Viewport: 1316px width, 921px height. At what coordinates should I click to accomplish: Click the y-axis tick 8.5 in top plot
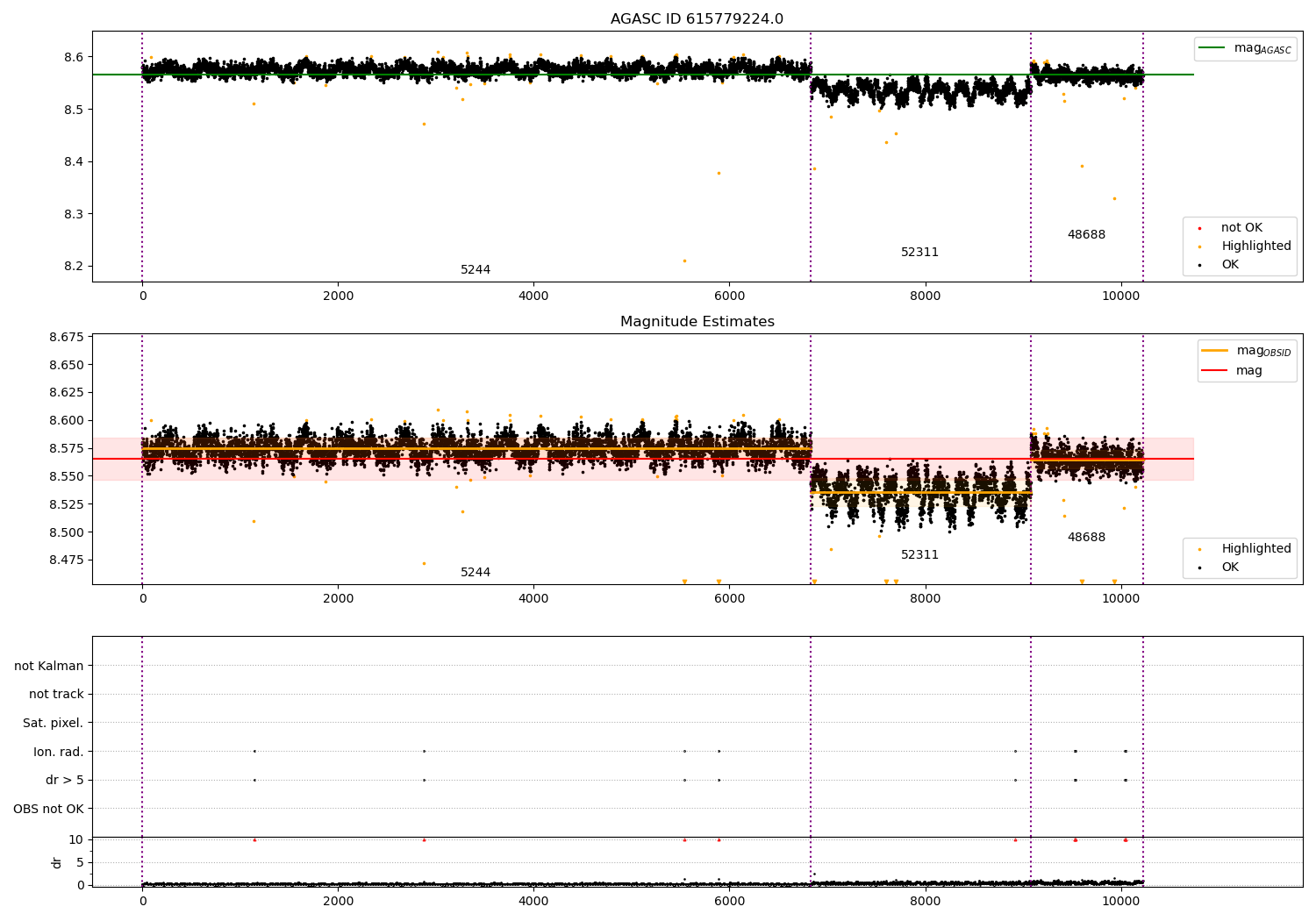pos(73,110)
